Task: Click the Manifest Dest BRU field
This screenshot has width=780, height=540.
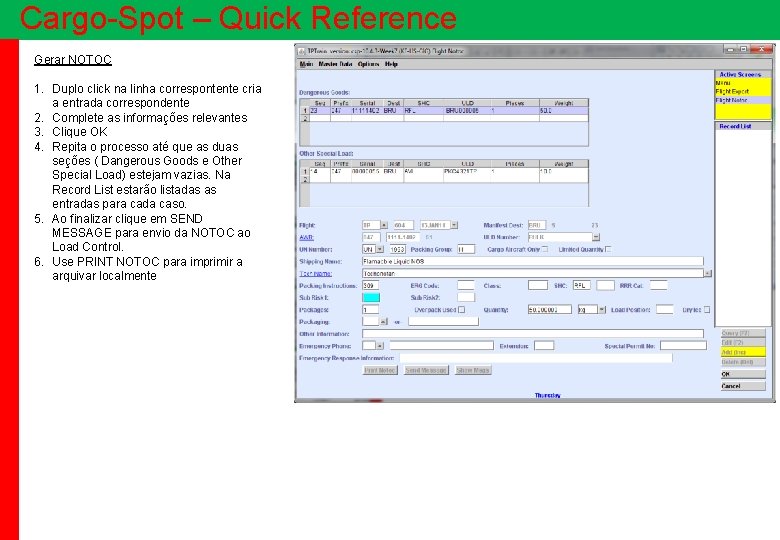Action: click(537, 225)
